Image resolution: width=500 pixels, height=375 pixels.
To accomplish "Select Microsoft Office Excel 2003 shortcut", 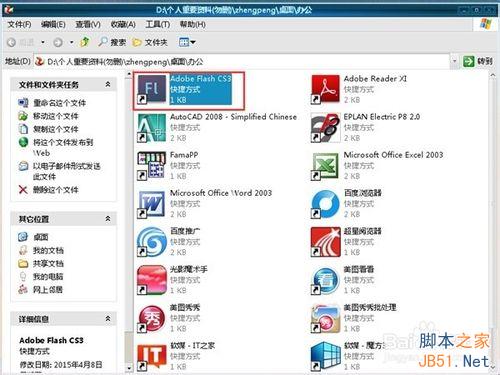I will click(x=325, y=166).
